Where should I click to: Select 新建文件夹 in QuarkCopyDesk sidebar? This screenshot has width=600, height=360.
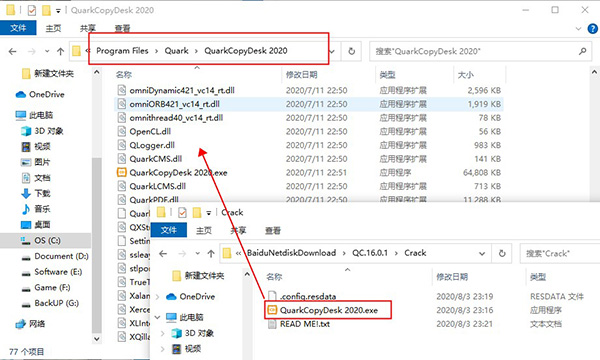(x=48, y=73)
